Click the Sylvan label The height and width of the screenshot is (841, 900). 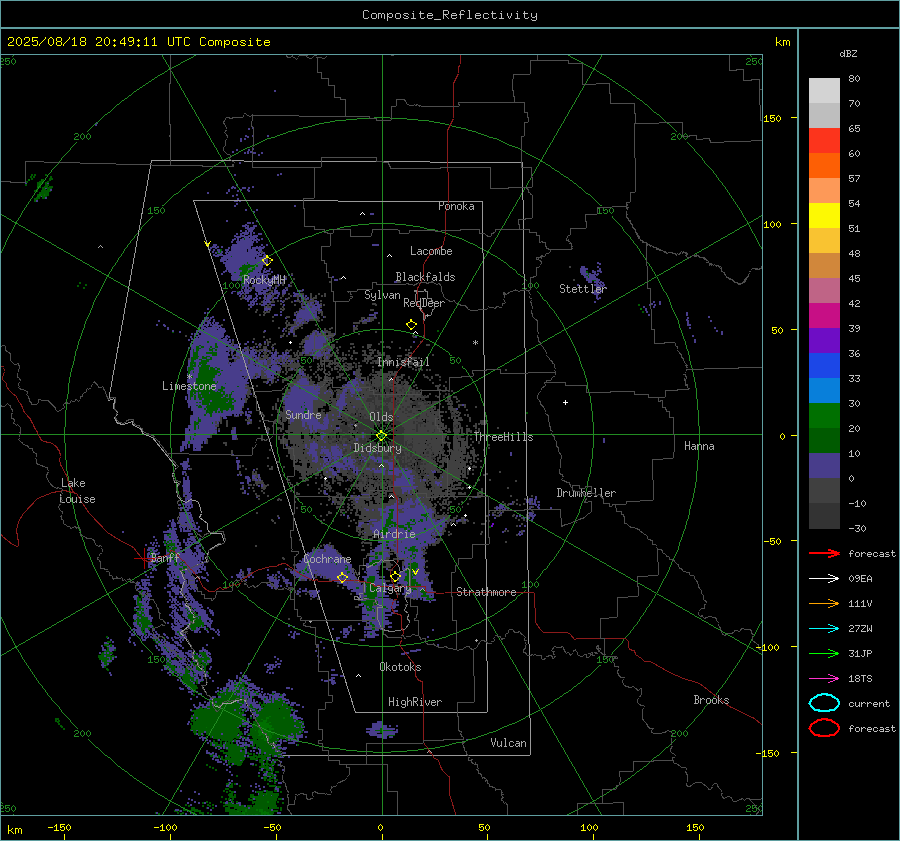click(x=382, y=295)
